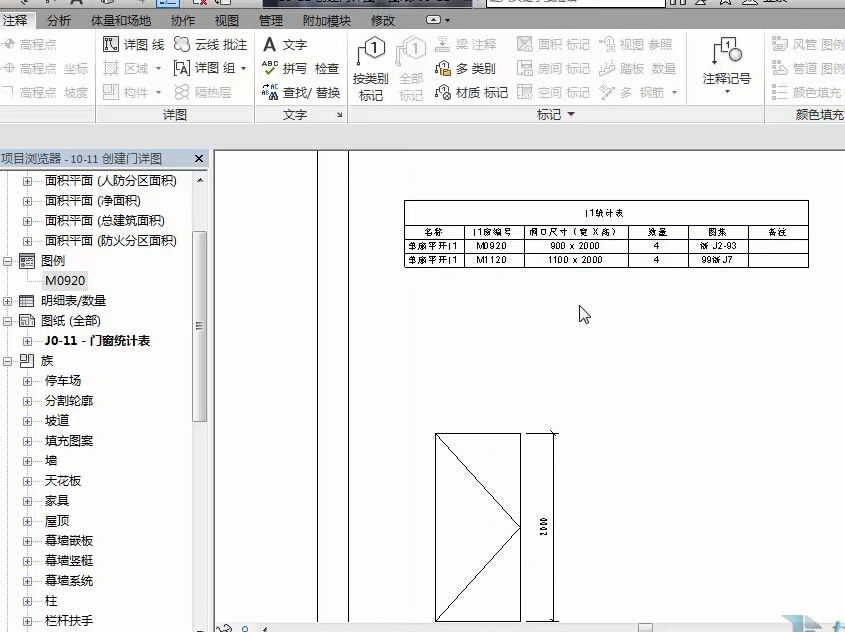Select J0-11 - 门窗统计表 sheet in browser
This screenshot has height=632, width=845.
pos(97,341)
